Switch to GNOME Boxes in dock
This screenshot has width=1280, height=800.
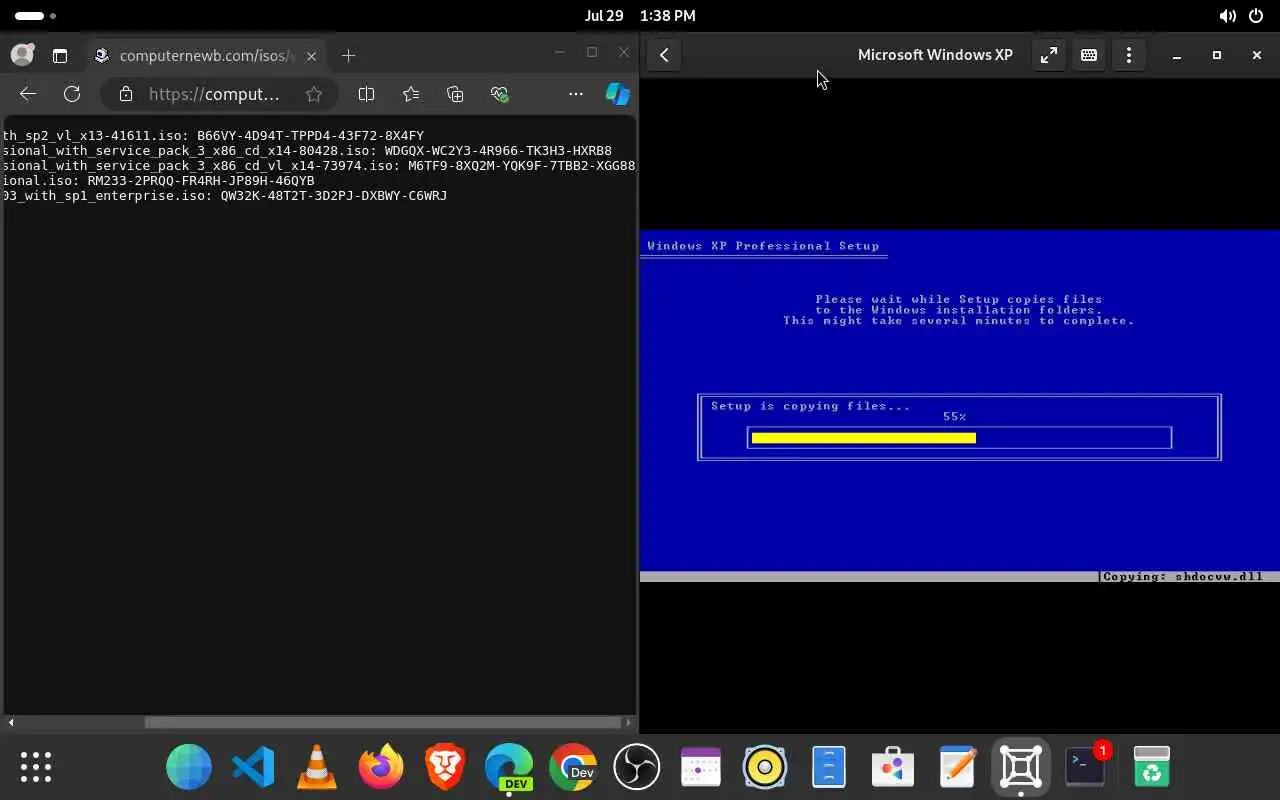click(1021, 767)
